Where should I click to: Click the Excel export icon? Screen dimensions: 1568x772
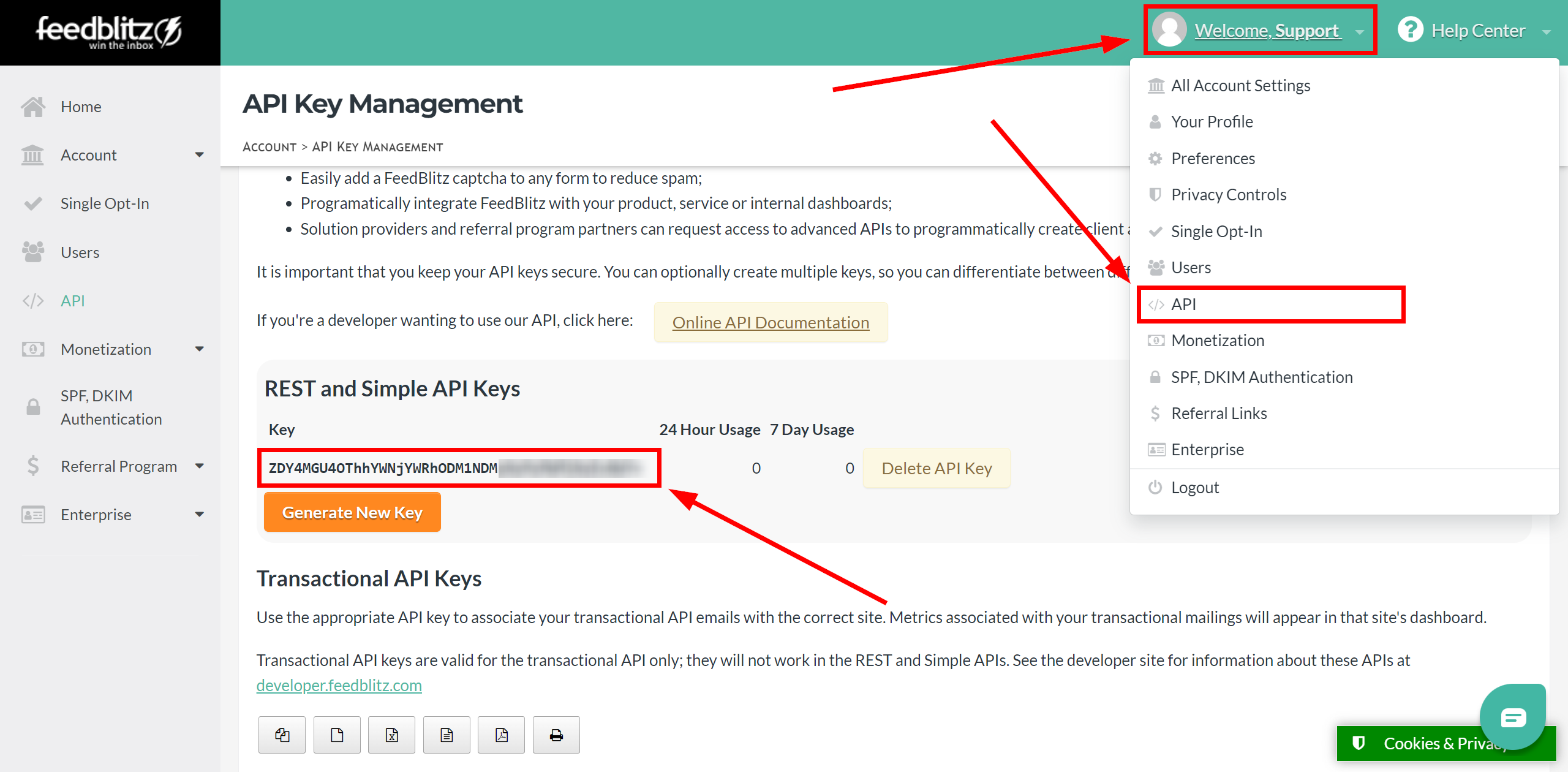tap(391, 735)
